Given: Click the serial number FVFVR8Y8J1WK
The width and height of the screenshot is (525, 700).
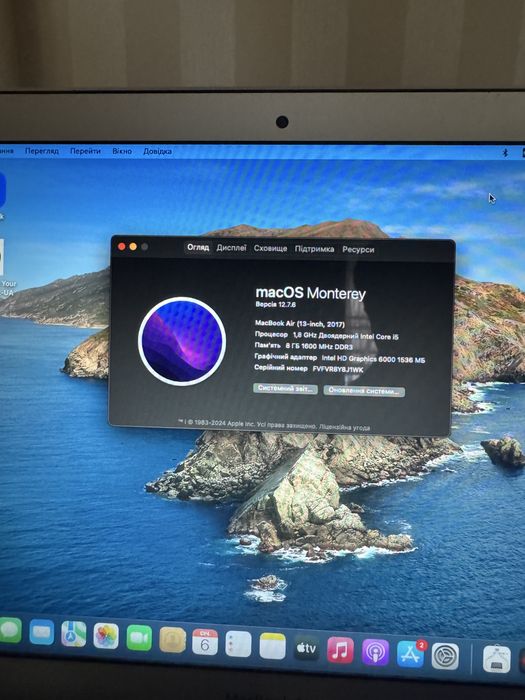Looking at the screenshot, I should pos(338,369).
